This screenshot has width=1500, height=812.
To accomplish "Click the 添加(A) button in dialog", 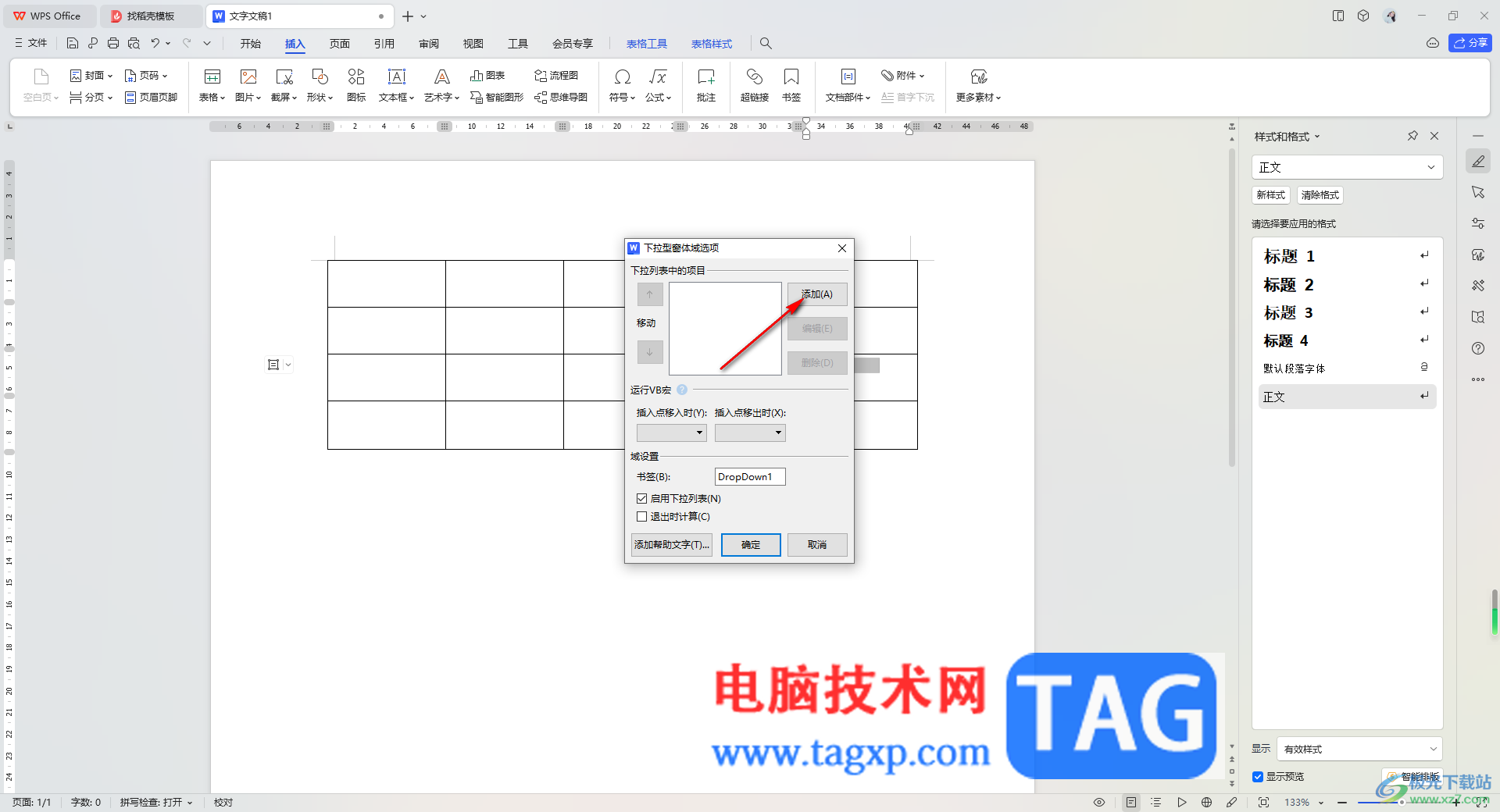I will (x=817, y=294).
